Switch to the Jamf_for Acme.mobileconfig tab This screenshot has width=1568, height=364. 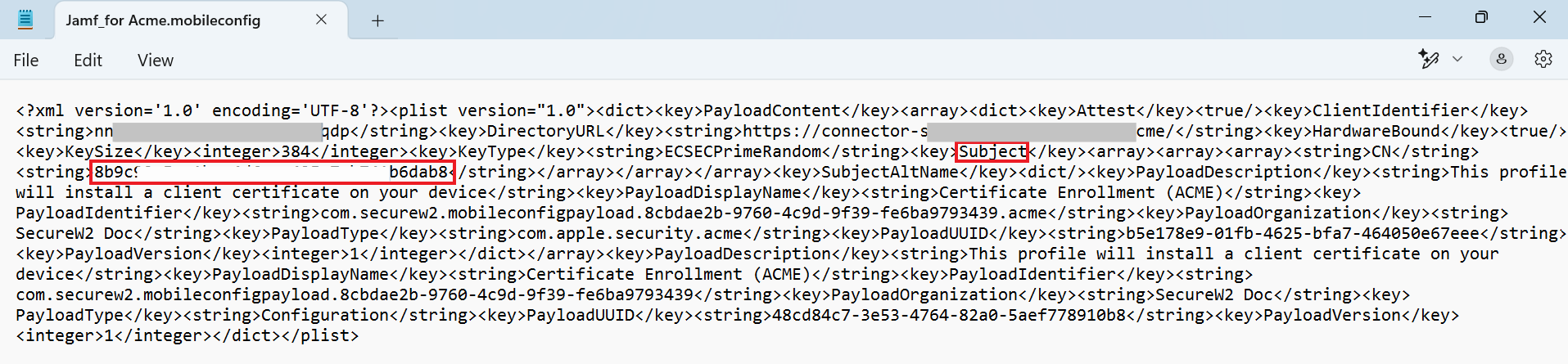[x=163, y=20]
